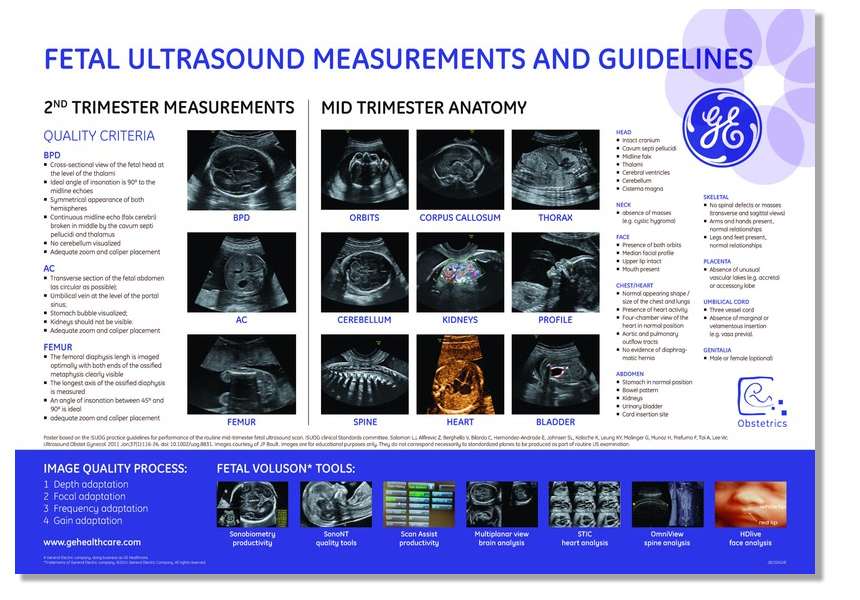Select the SPINE ultrasound image
Screen dimensions: 860x600
click(365, 374)
